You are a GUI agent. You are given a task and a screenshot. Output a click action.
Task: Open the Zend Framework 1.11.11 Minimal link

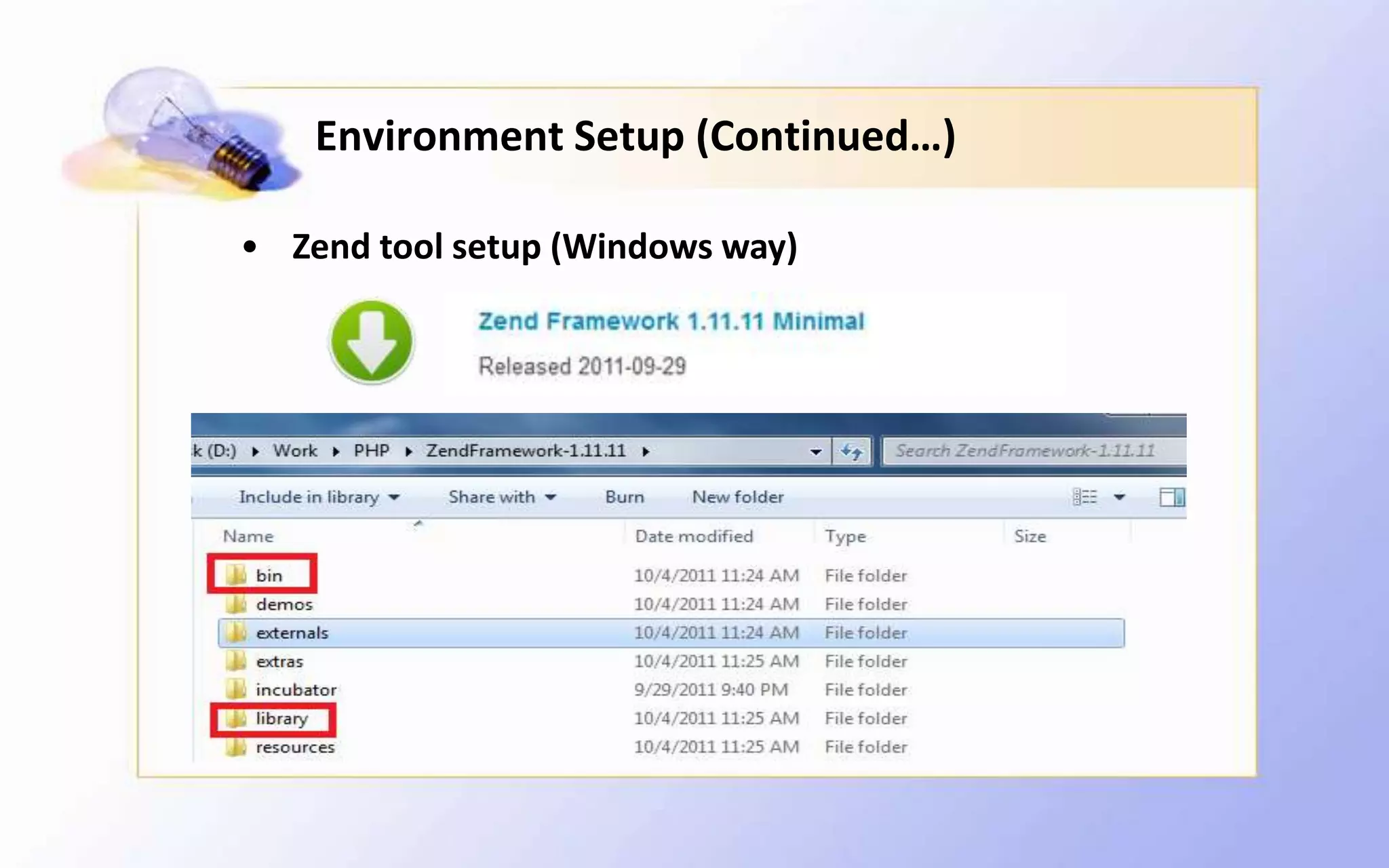(671, 321)
